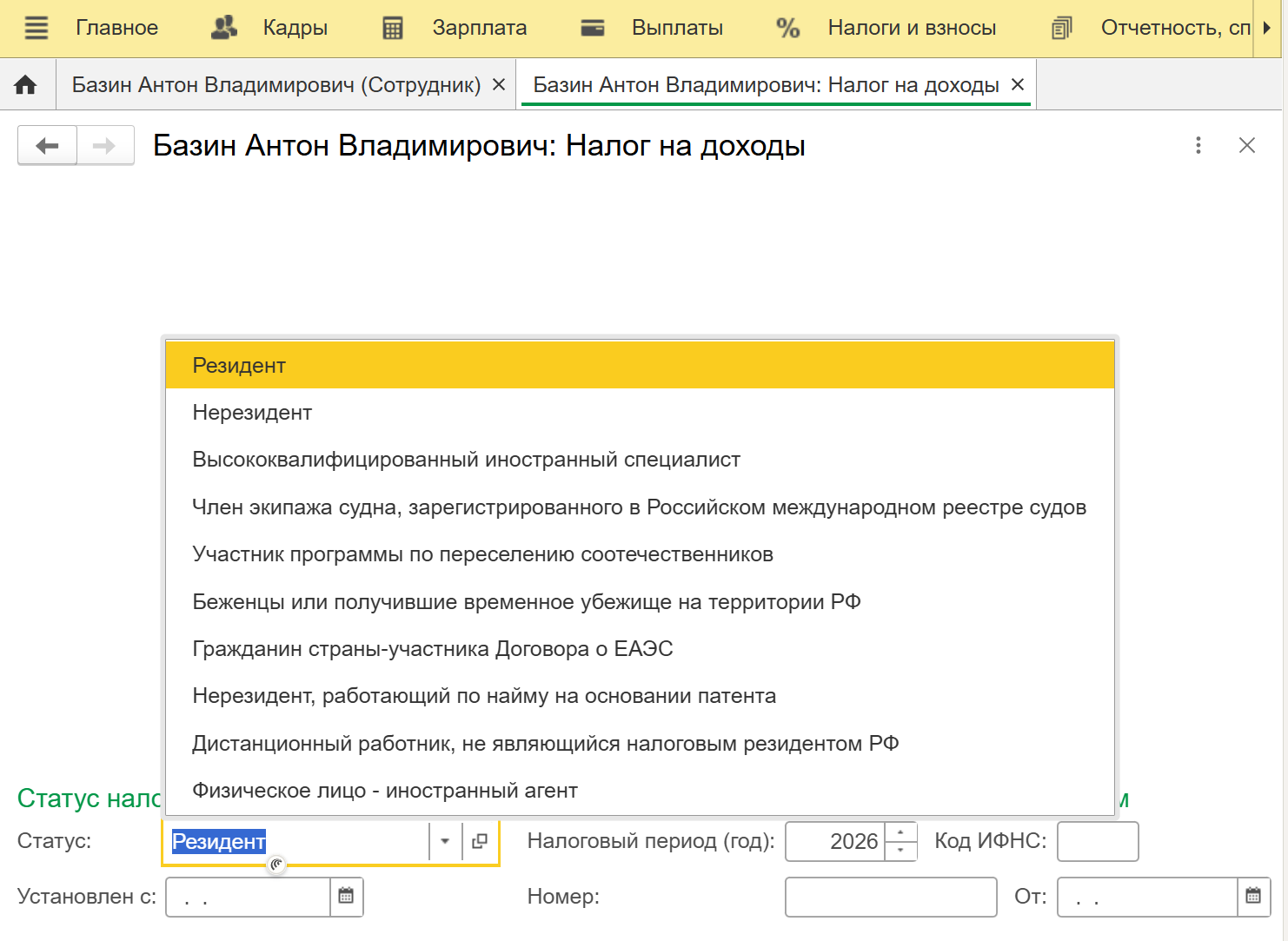The image size is (1288, 941).
Task: Open the Кадры section
Action: click(x=295, y=28)
